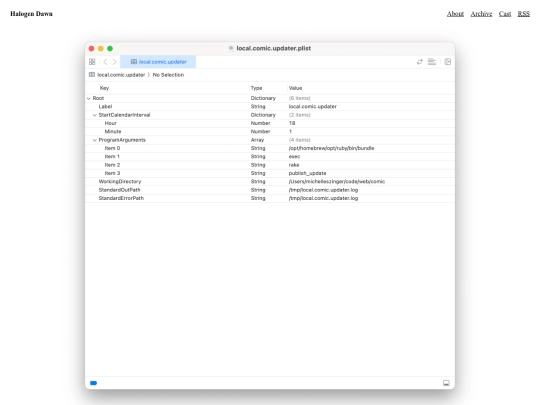Click the Number type of Hour
The width and height of the screenshot is (540, 405).
coord(260,123)
